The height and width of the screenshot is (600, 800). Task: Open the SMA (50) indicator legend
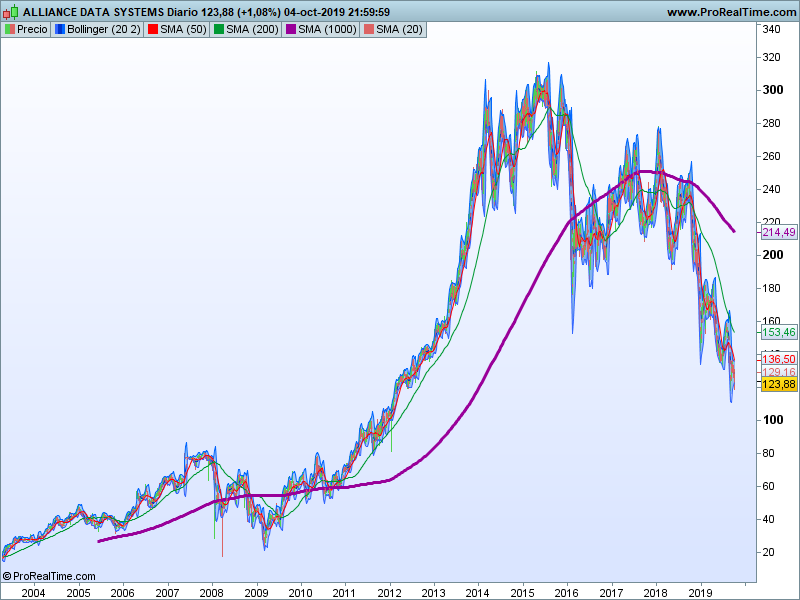click(177, 30)
